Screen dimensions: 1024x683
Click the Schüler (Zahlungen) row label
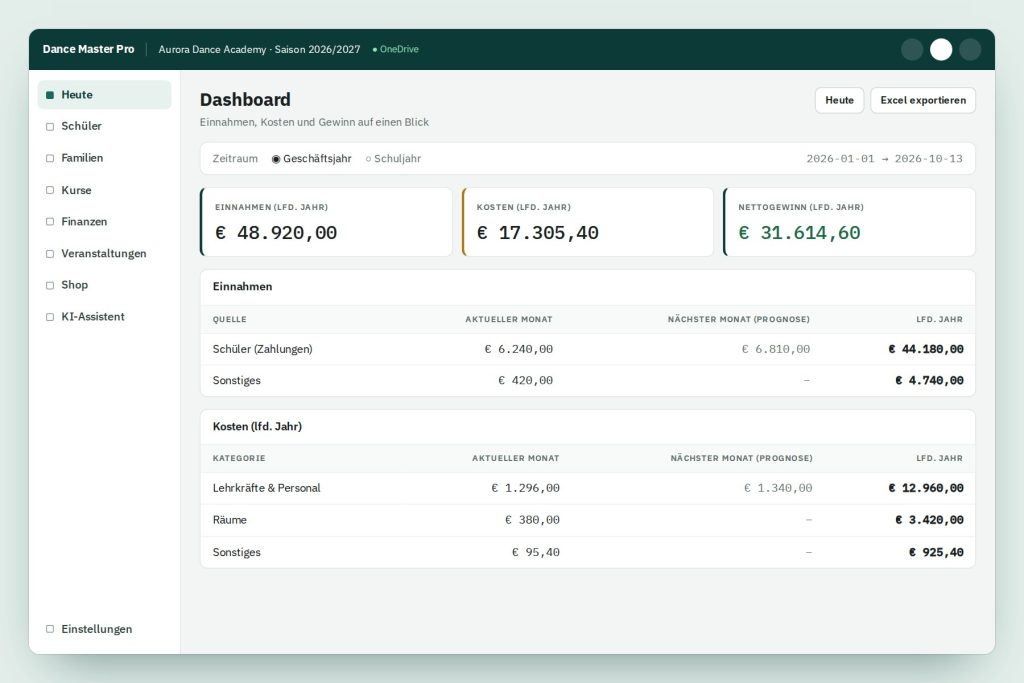[x=263, y=349]
